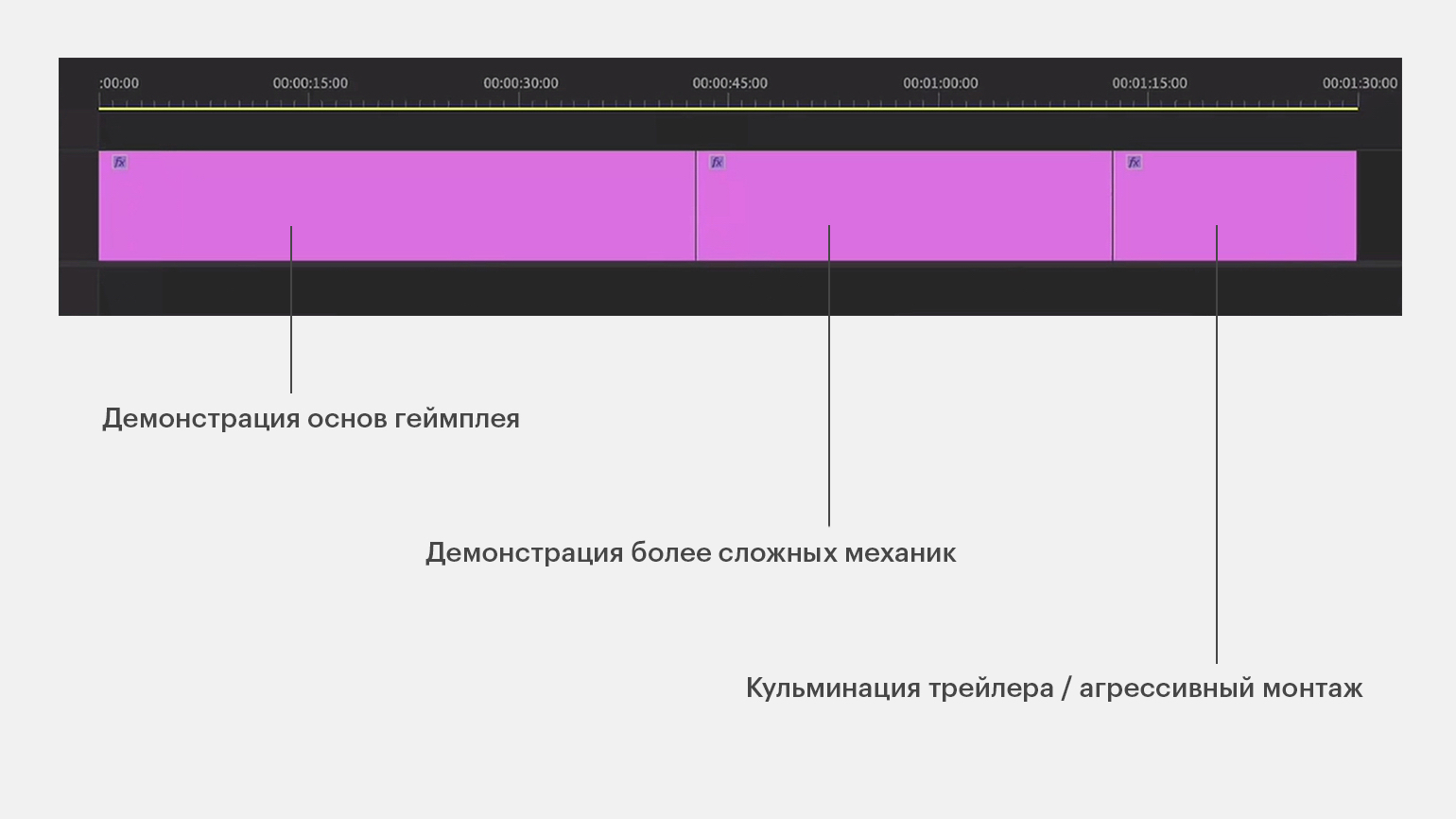Click the right end edge of the last clip
The image size is (1456, 819).
coord(1356,205)
